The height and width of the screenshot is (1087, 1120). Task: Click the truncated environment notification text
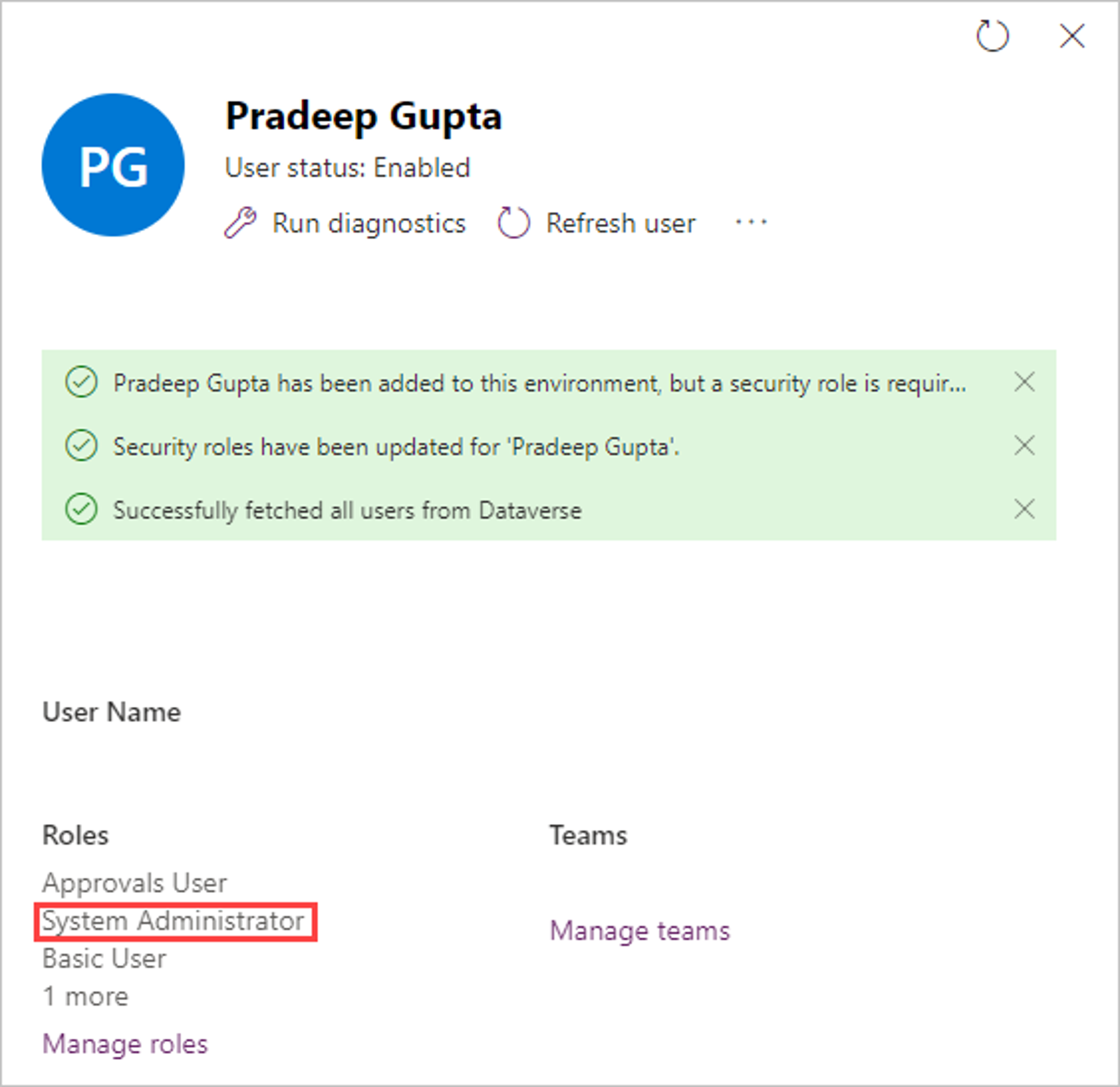tap(540, 383)
